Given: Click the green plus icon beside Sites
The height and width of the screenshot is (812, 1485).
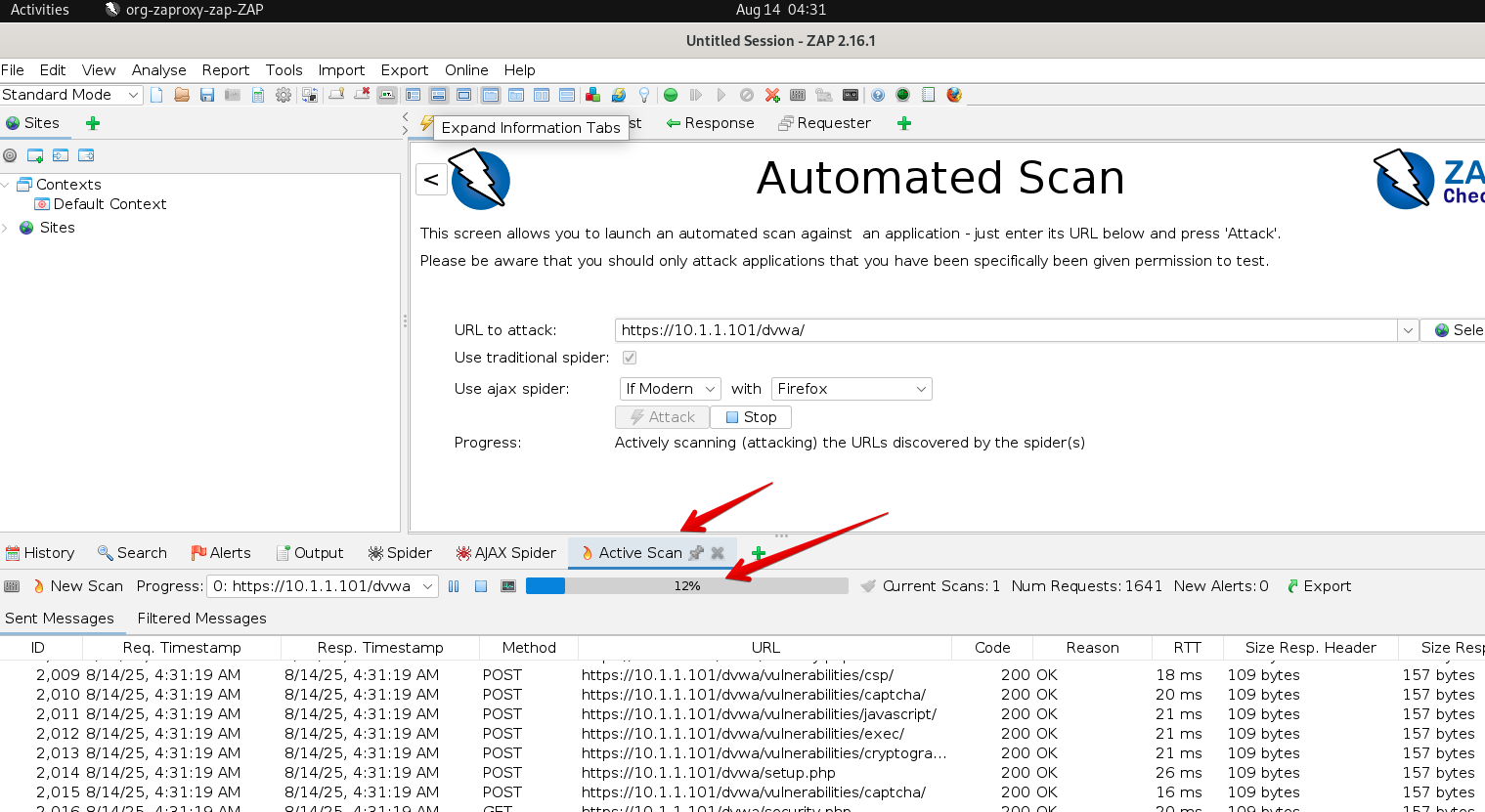Looking at the screenshot, I should click(x=93, y=123).
